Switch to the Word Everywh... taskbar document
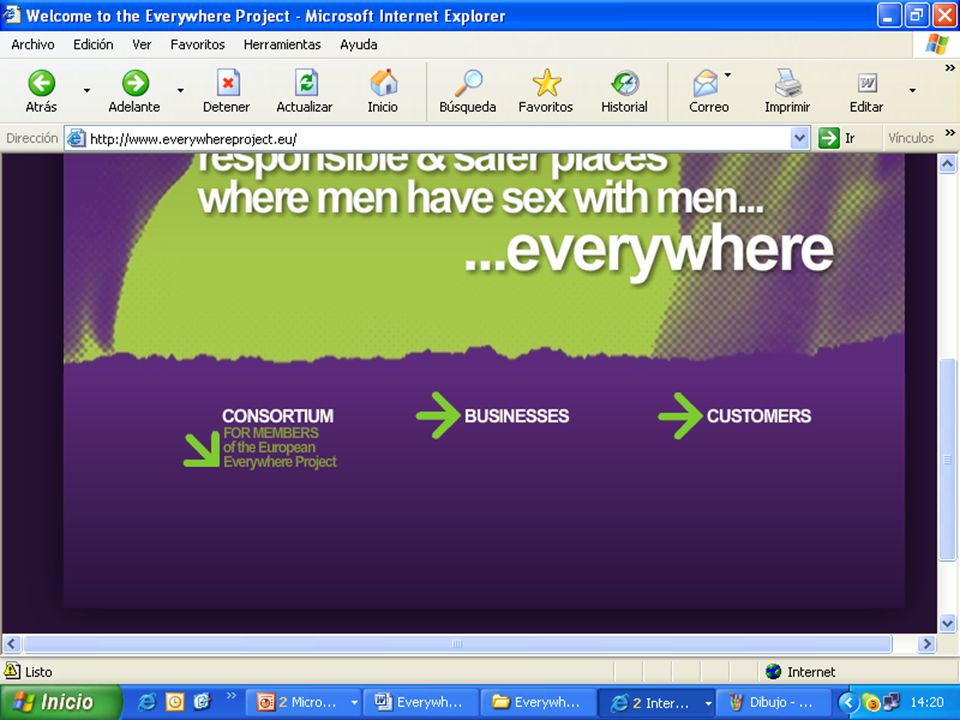Viewport: 960px width, 720px height. point(421,702)
